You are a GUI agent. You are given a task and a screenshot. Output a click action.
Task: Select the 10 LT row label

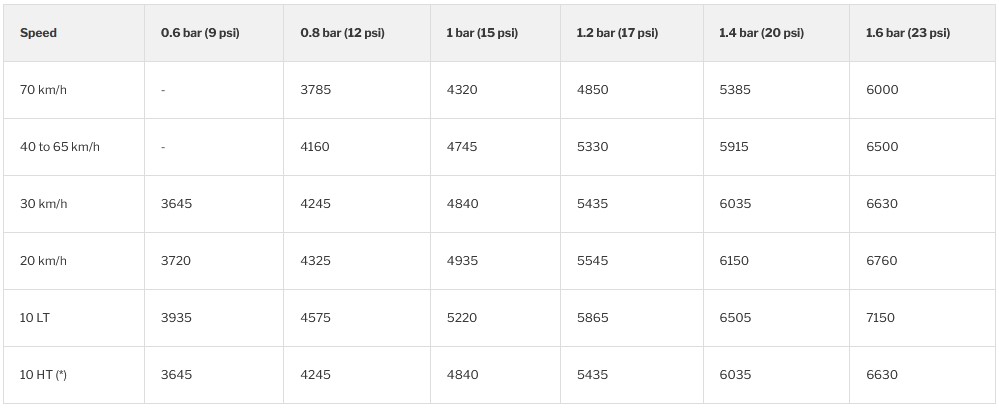pos(35,318)
